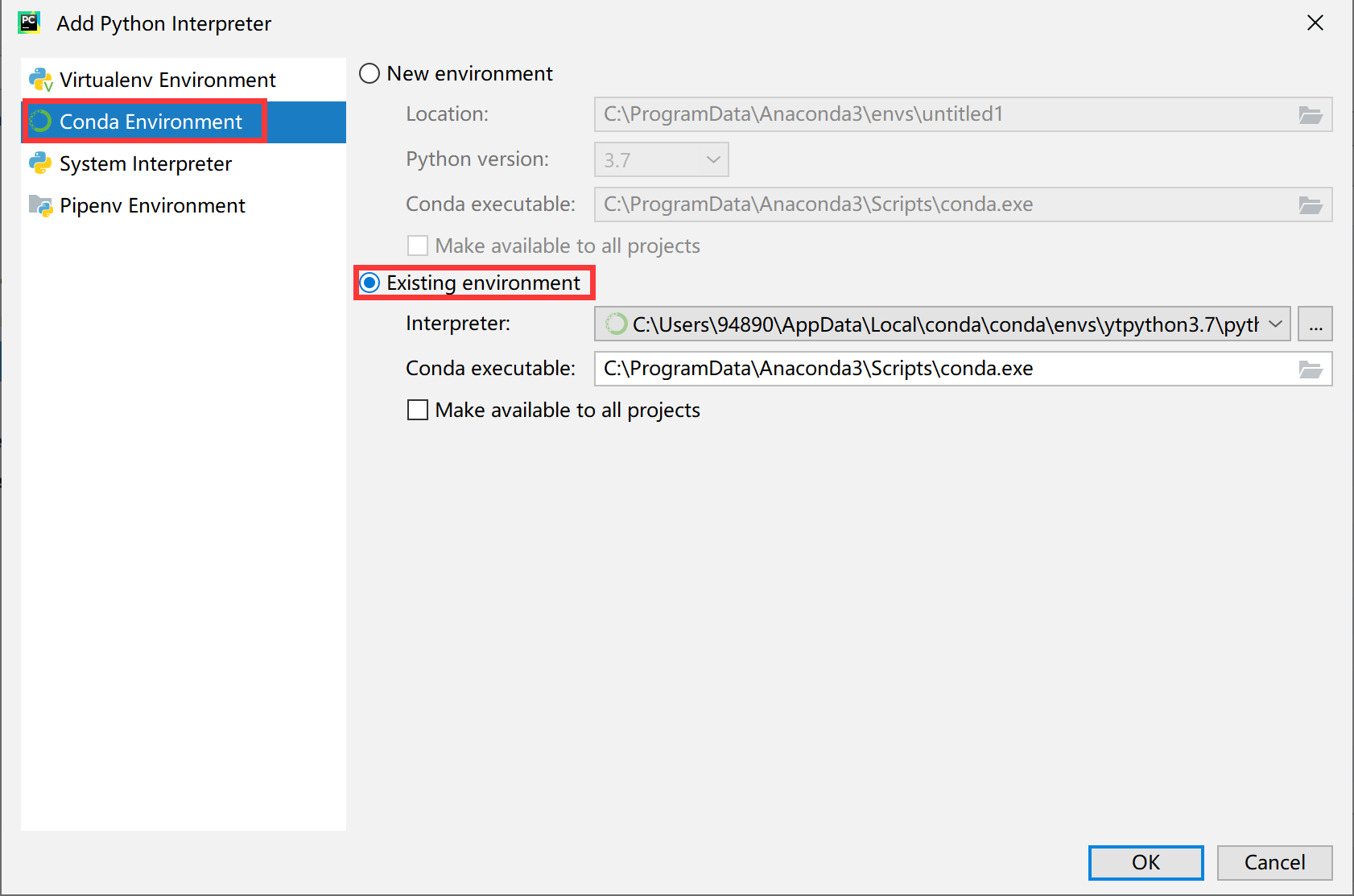
Task: Confirm with the OK button
Action: click(1146, 862)
